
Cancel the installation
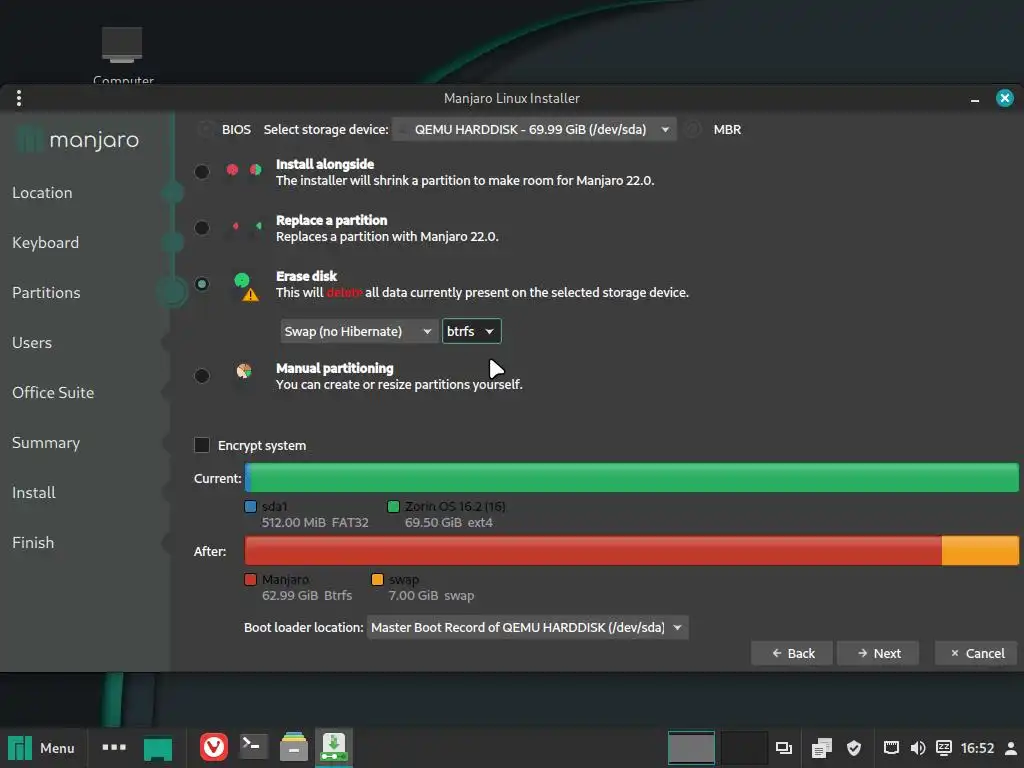click(x=976, y=653)
